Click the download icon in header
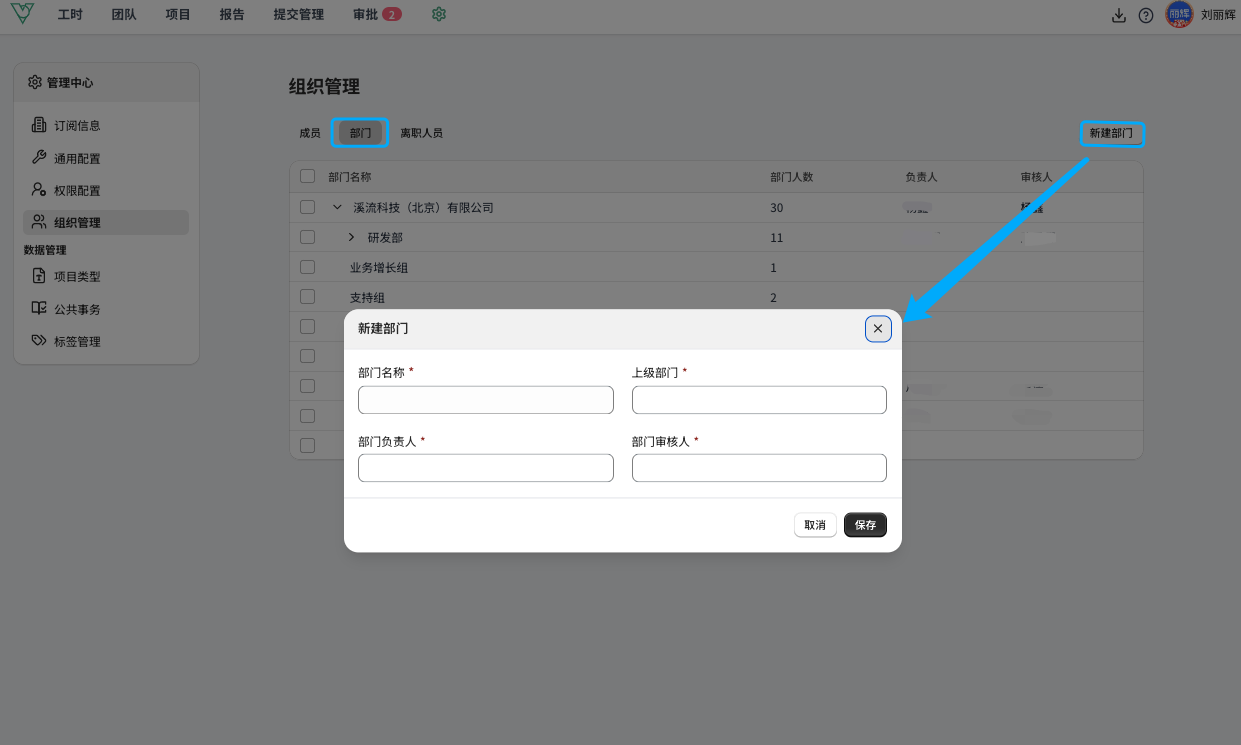 pyautogui.click(x=1119, y=15)
